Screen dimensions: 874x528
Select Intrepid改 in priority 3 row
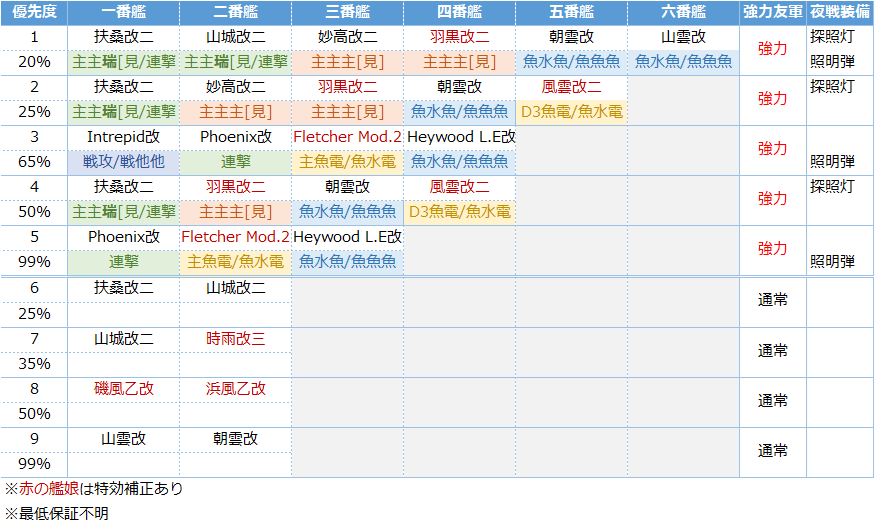coord(124,137)
